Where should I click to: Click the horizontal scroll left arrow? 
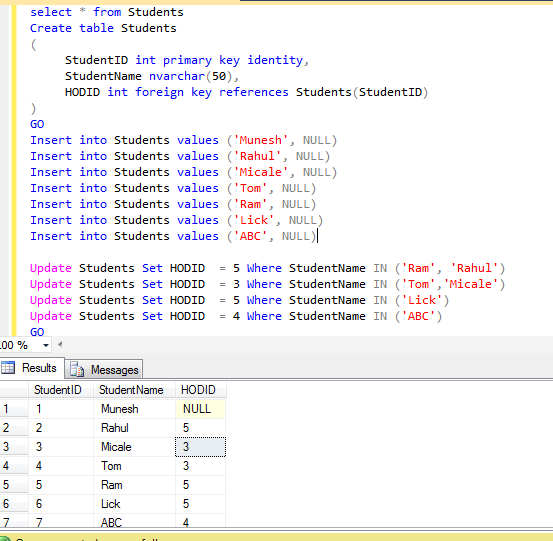coord(60,345)
